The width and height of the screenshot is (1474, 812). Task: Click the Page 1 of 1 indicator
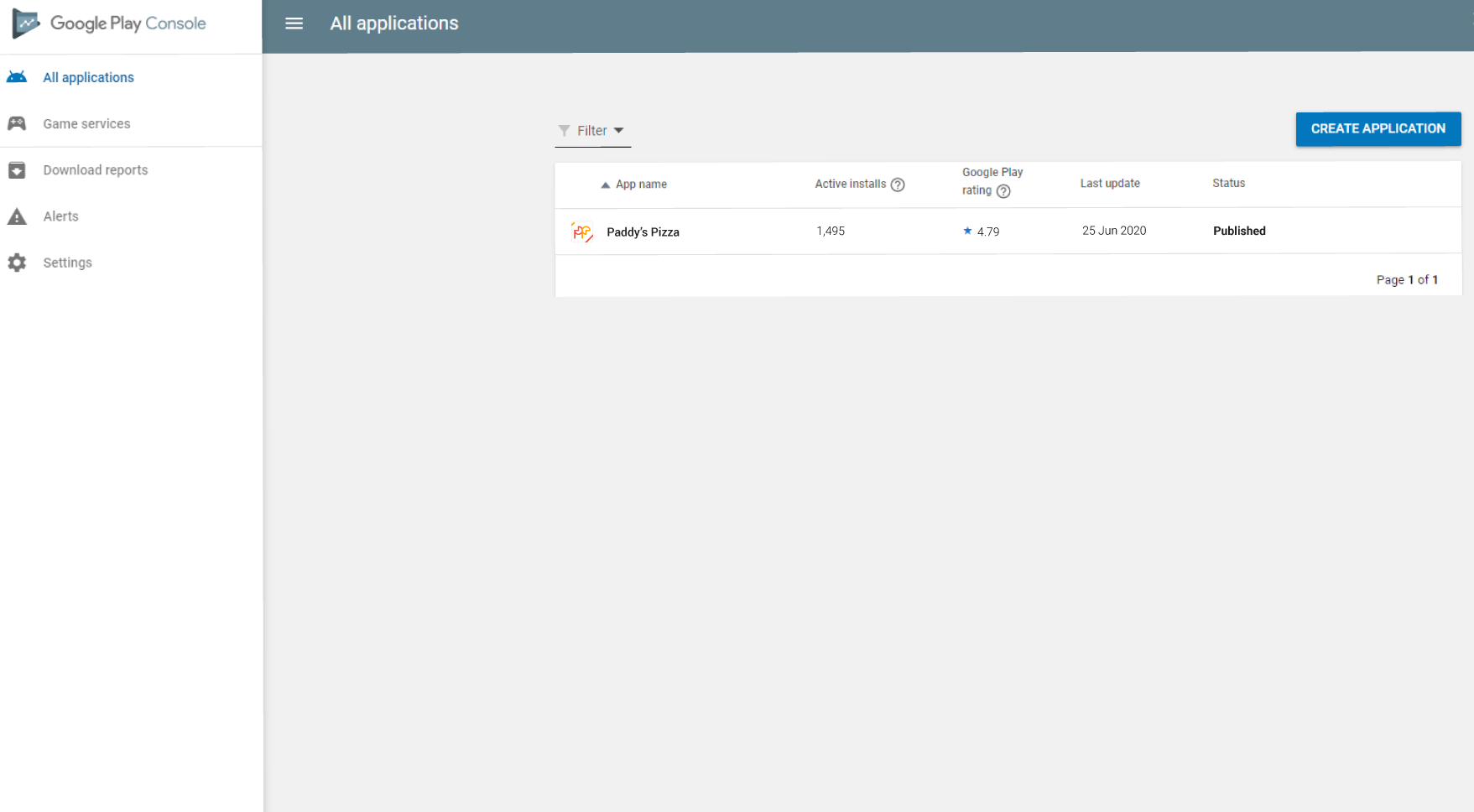tap(1407, 278)
